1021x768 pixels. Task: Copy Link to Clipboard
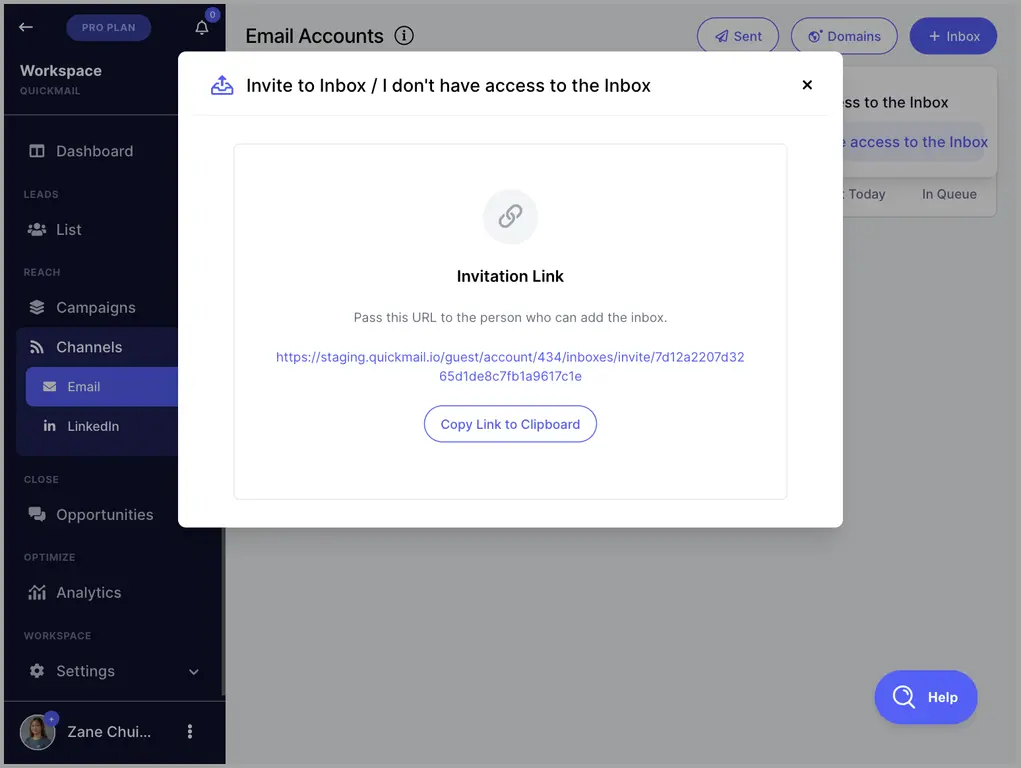click(510, 424)
